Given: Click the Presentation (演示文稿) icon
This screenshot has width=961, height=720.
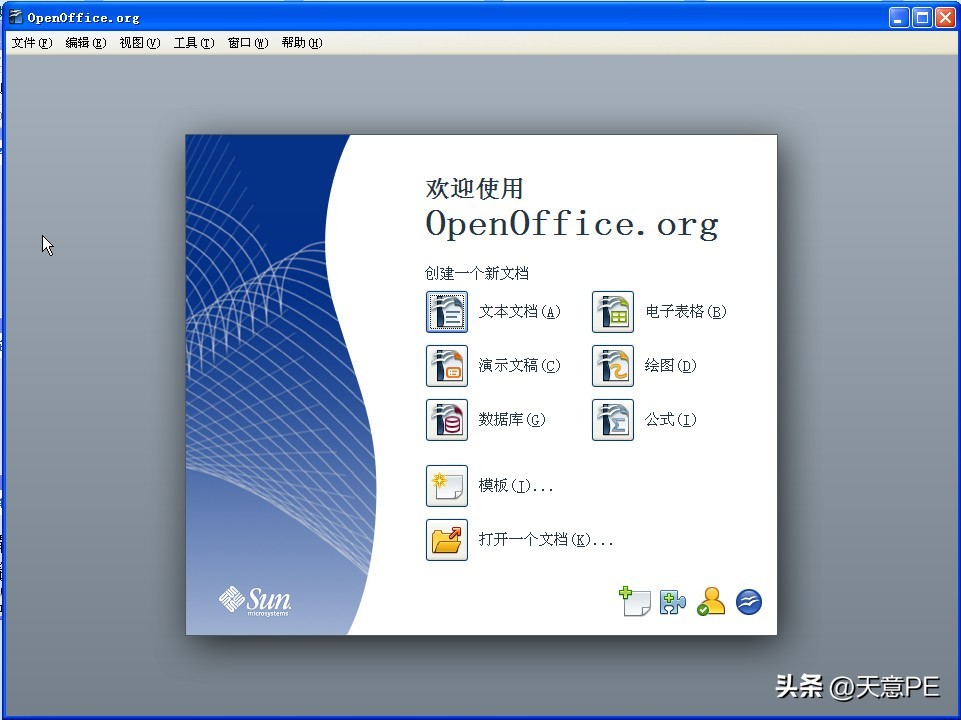Looking at the screenshot, I should pyautogui.click(x=447, y=366).
